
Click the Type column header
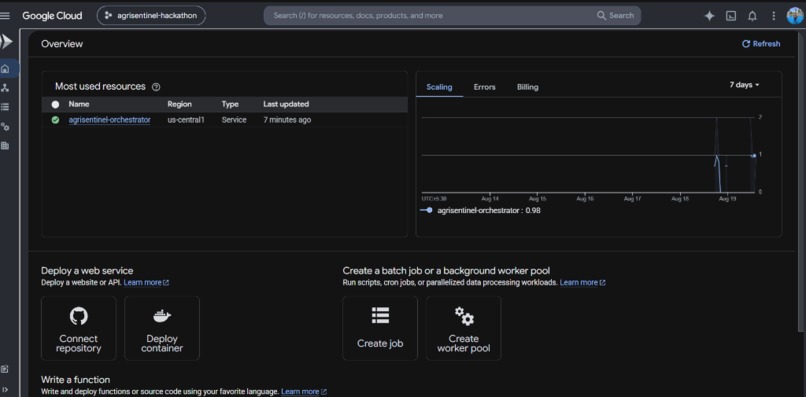tap(230, 104)
